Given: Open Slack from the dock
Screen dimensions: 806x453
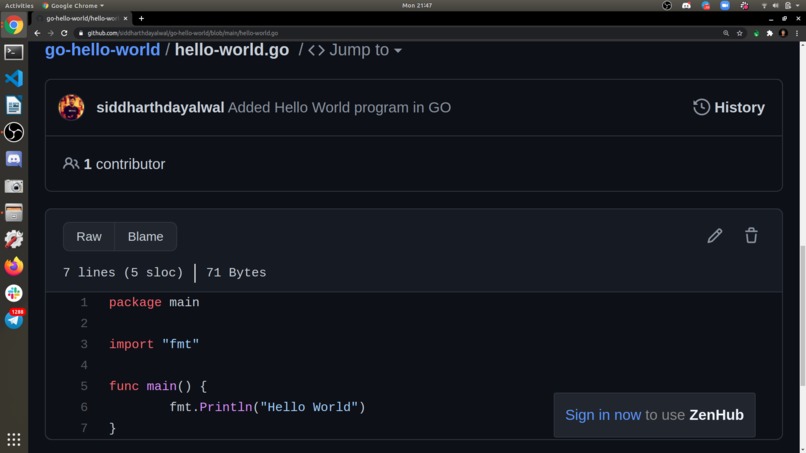Looking at the screenshot, I should click(14, 293).
